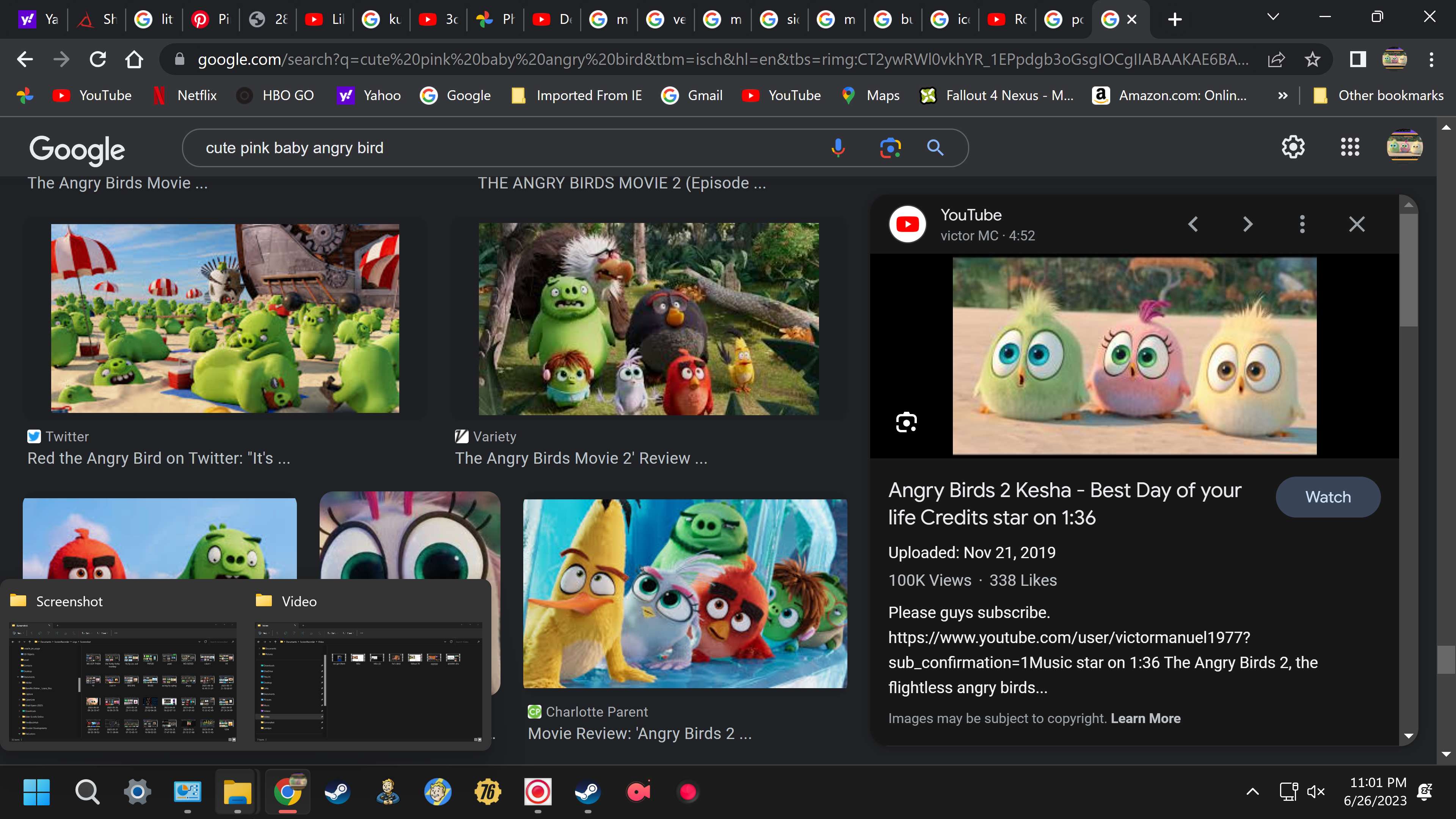Open Netflix bookmark
This screenshot has height=819, width=1456.
(185, 96)
